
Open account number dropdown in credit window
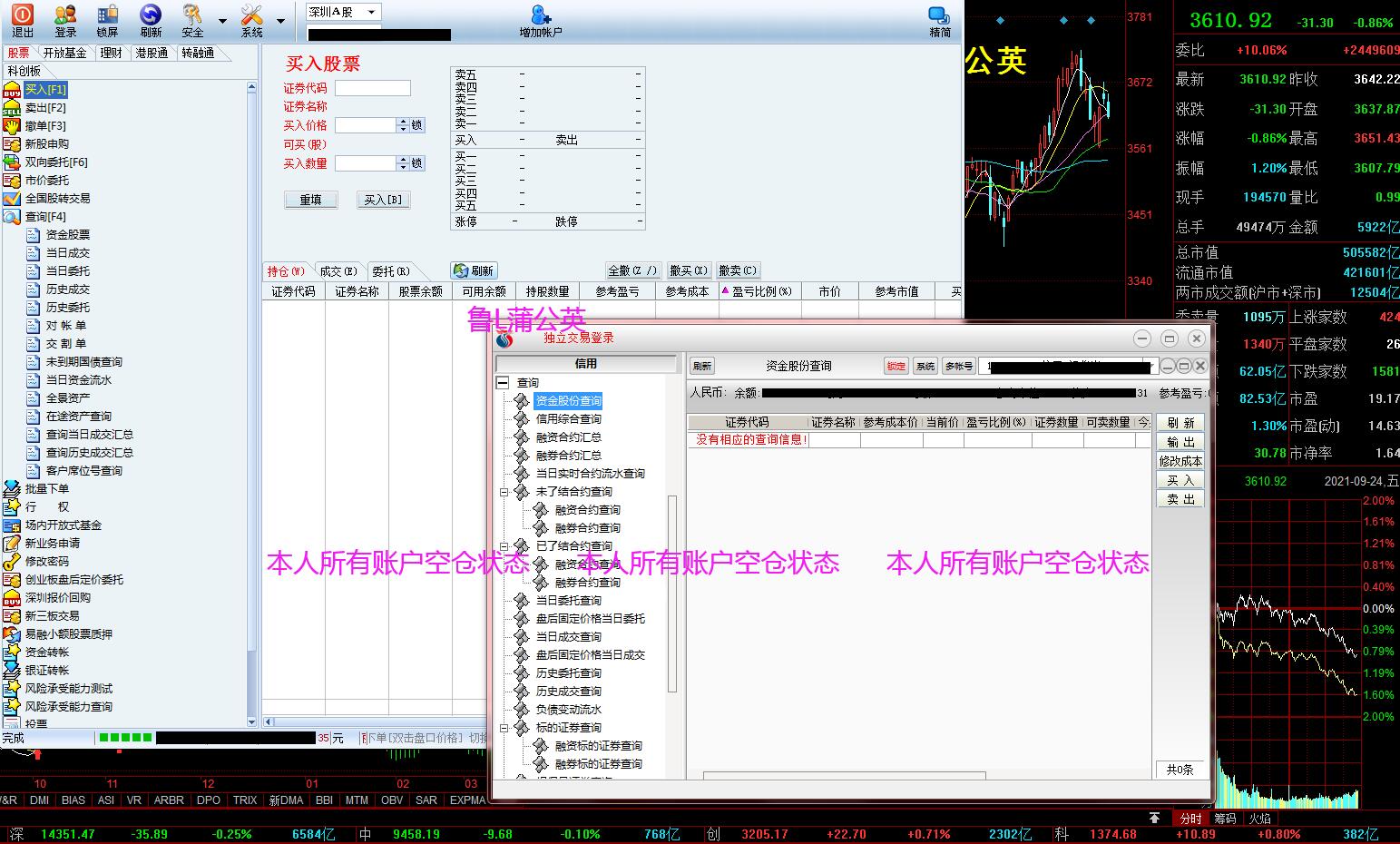(x=1152, y=367)
